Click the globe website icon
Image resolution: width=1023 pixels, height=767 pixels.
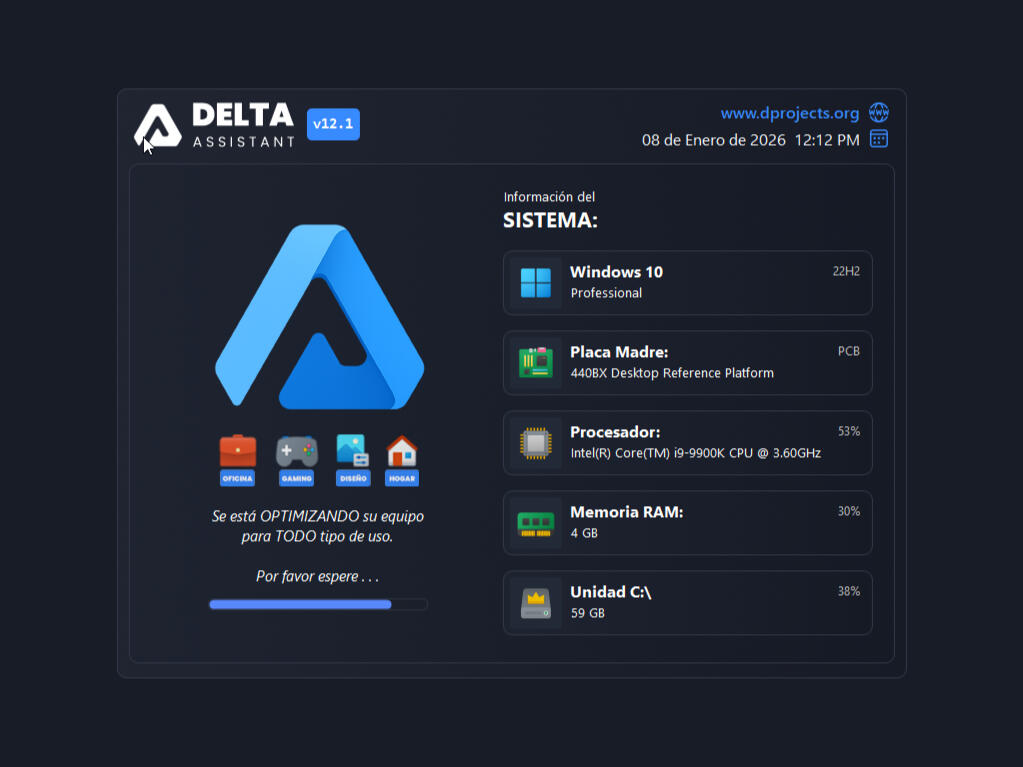pyautogui.click(x=878, y=112)
